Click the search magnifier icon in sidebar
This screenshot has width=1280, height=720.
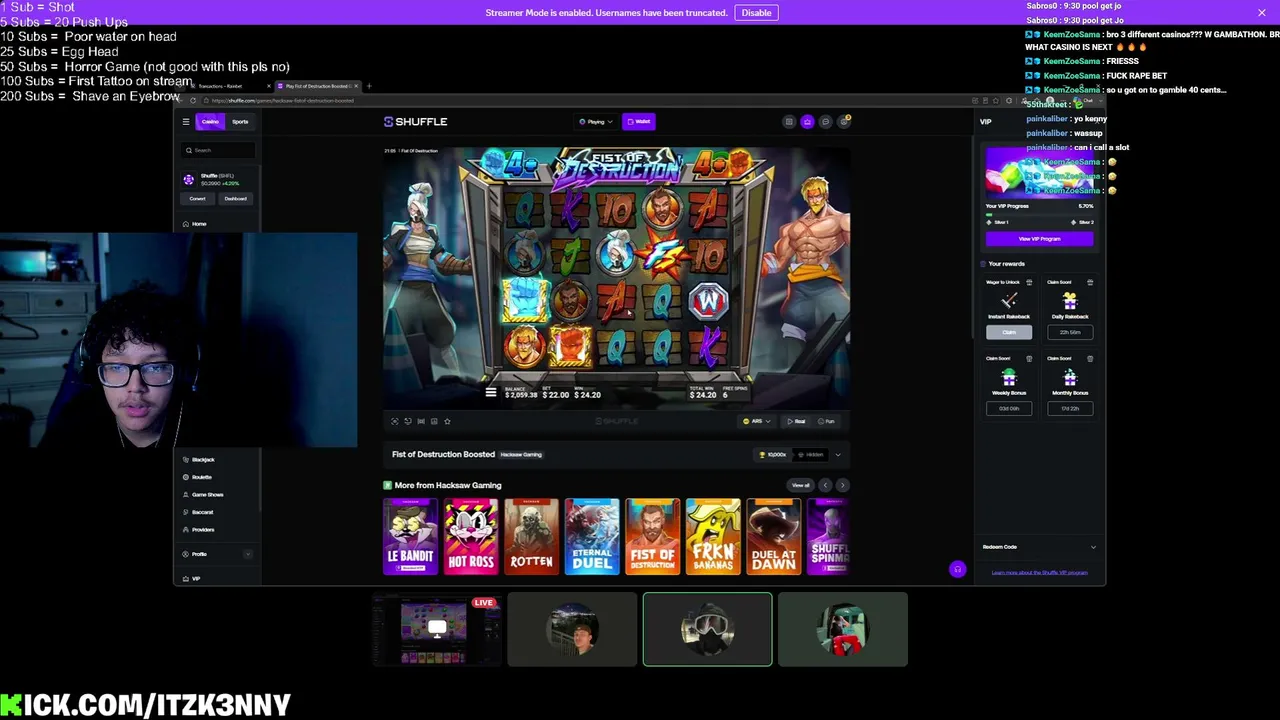tap(189, 150)
